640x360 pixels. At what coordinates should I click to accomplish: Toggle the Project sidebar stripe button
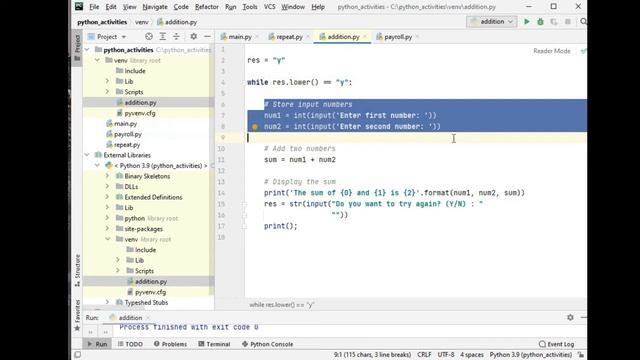tap(77, 47)
